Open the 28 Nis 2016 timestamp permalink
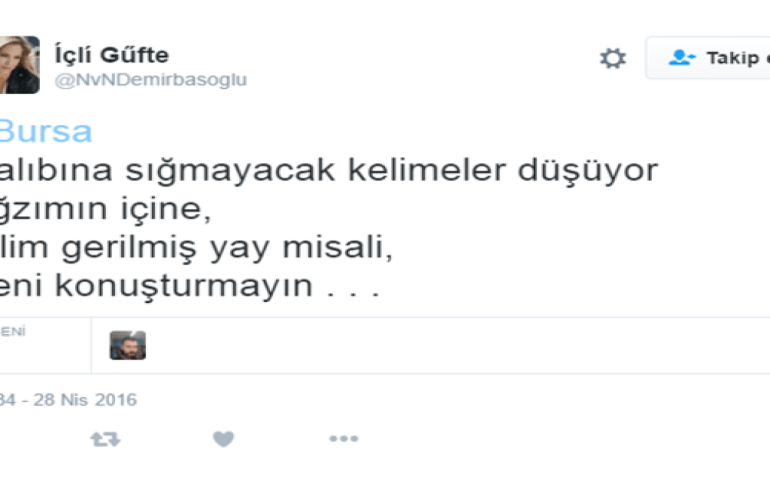Screen dimensions: 770x485 [68, 400]
